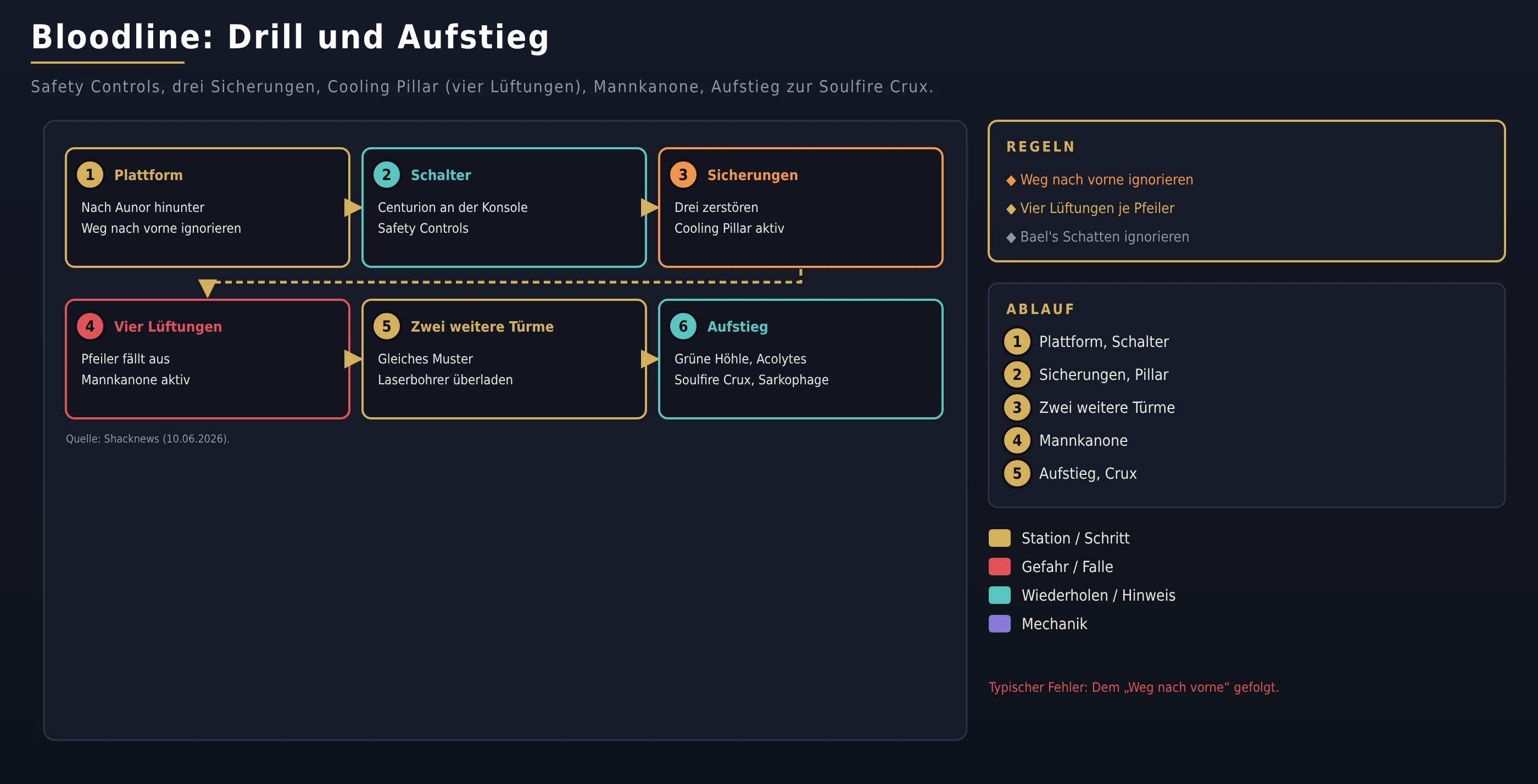Click the red number 4 badge beside Vier Lüftungen

pyautogui.click(x=90, y=326)
